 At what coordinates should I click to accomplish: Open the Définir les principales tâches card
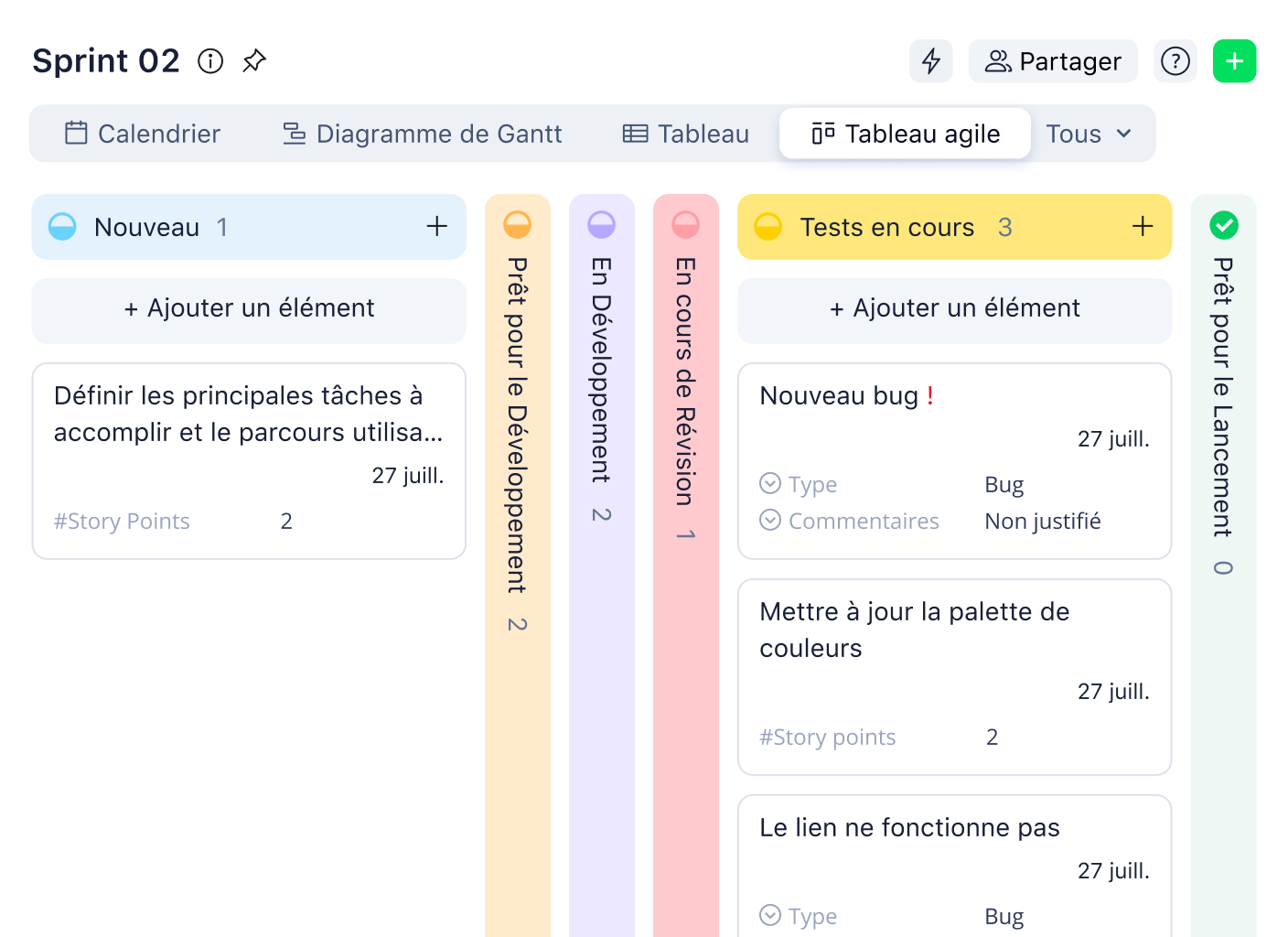(x=249, y=461)
